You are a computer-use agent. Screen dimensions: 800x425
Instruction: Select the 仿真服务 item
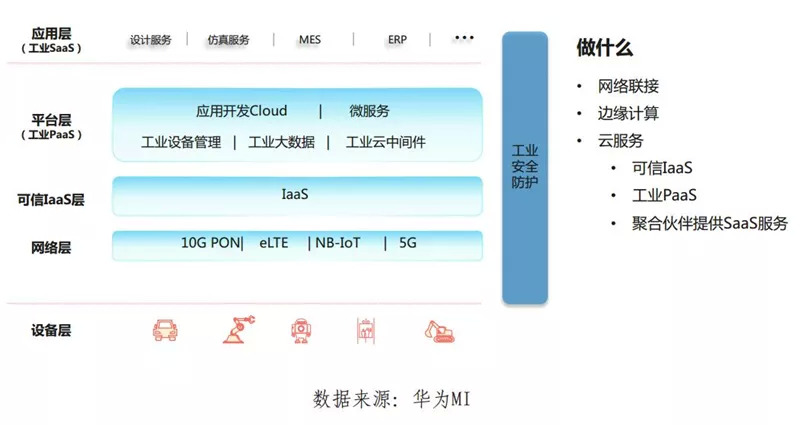(229, 40)
